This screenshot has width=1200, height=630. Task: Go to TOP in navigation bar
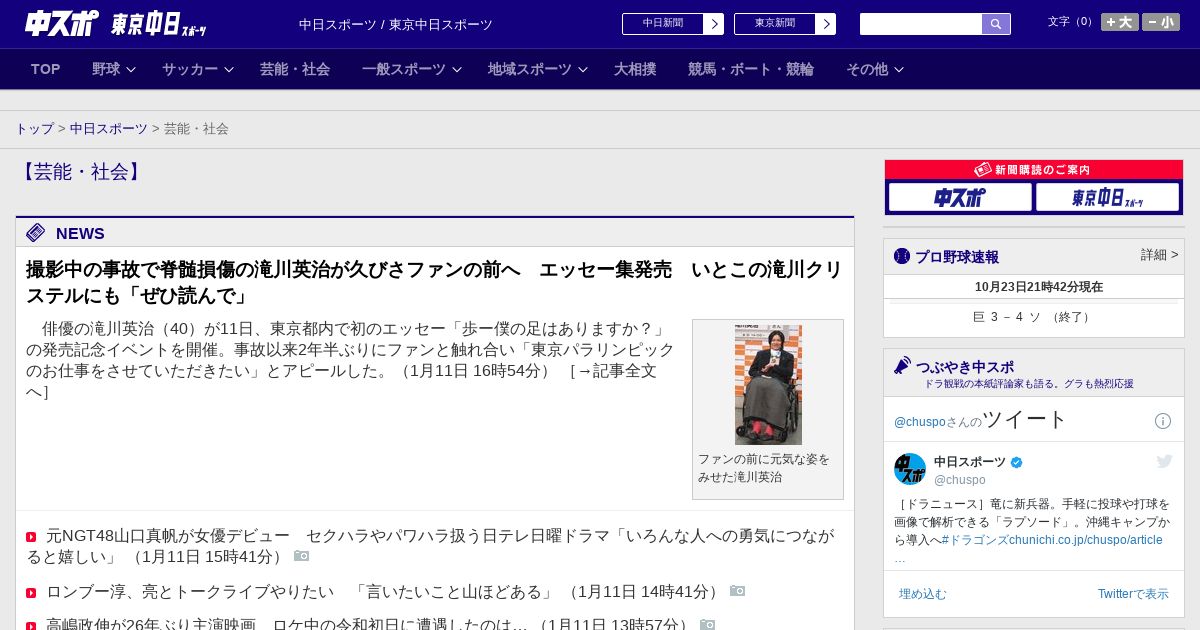click(x=46, y=69)
